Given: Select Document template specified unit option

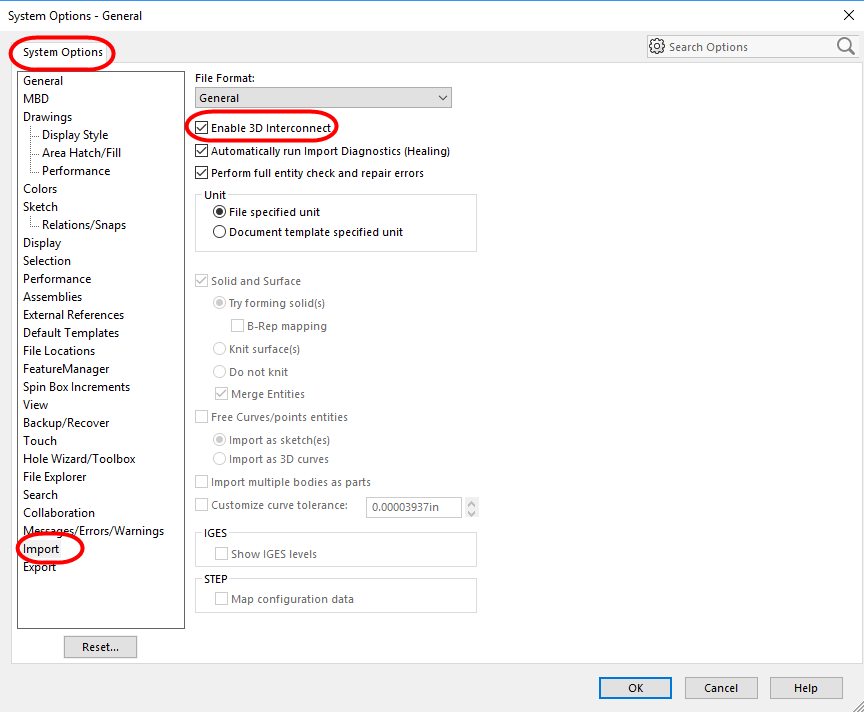Looking at the screenshot, I should coord(219,232).
